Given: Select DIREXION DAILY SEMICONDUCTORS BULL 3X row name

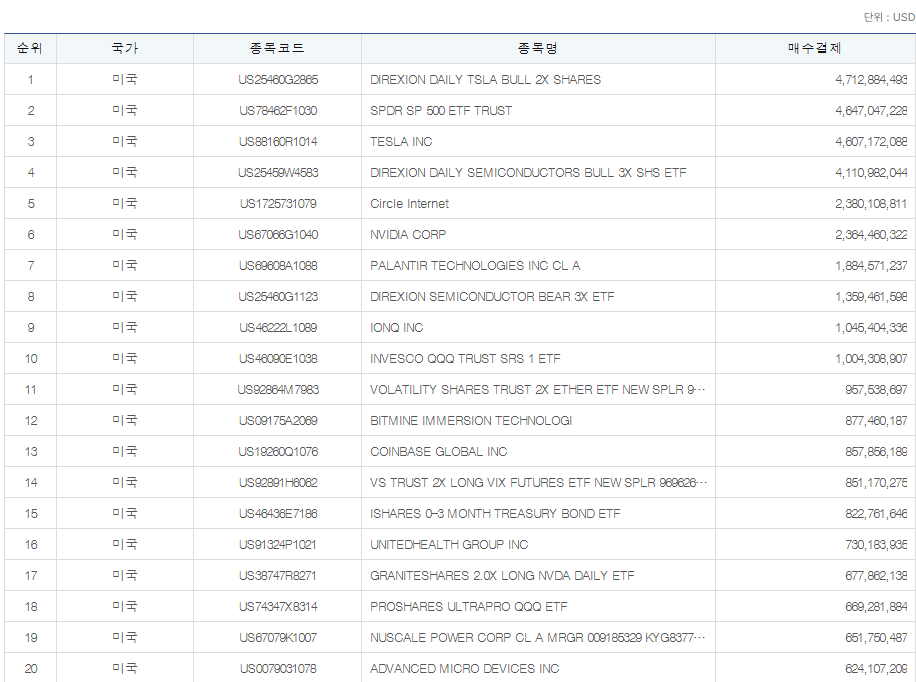Looking at the screenshot, I should tap(528, 172).
